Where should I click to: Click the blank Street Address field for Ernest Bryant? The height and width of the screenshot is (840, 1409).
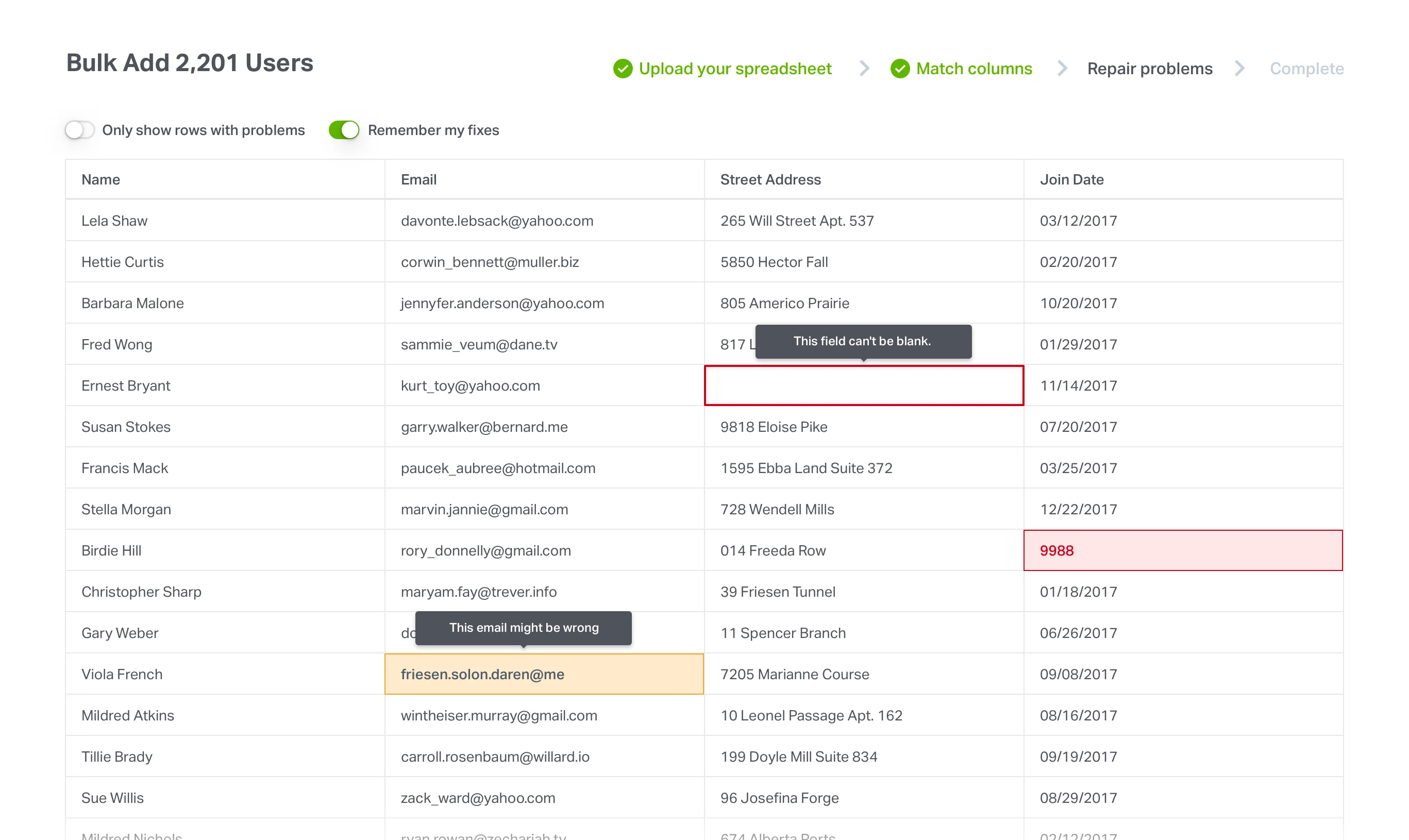point(863,385)
